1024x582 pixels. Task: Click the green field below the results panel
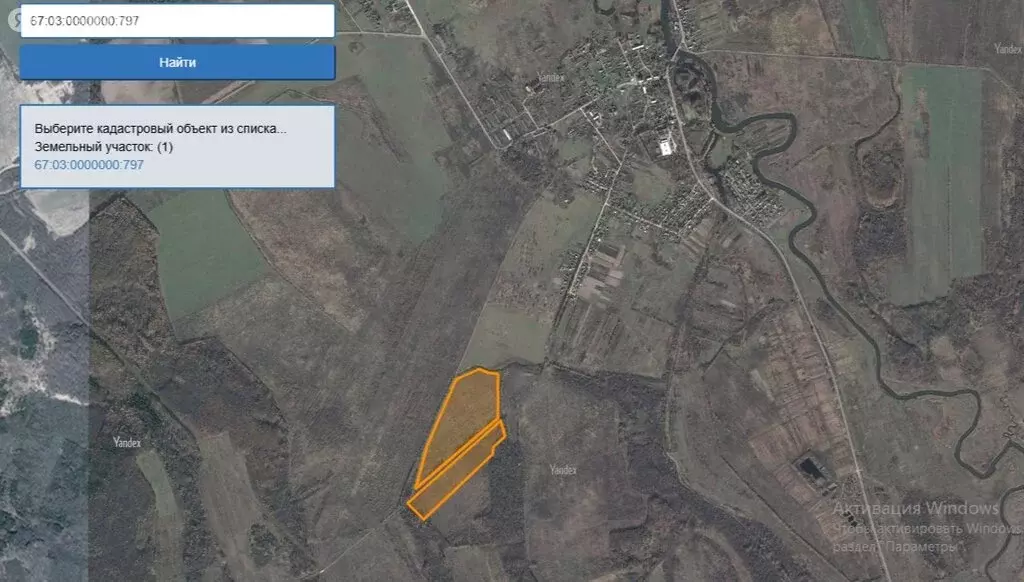(203, 250)
